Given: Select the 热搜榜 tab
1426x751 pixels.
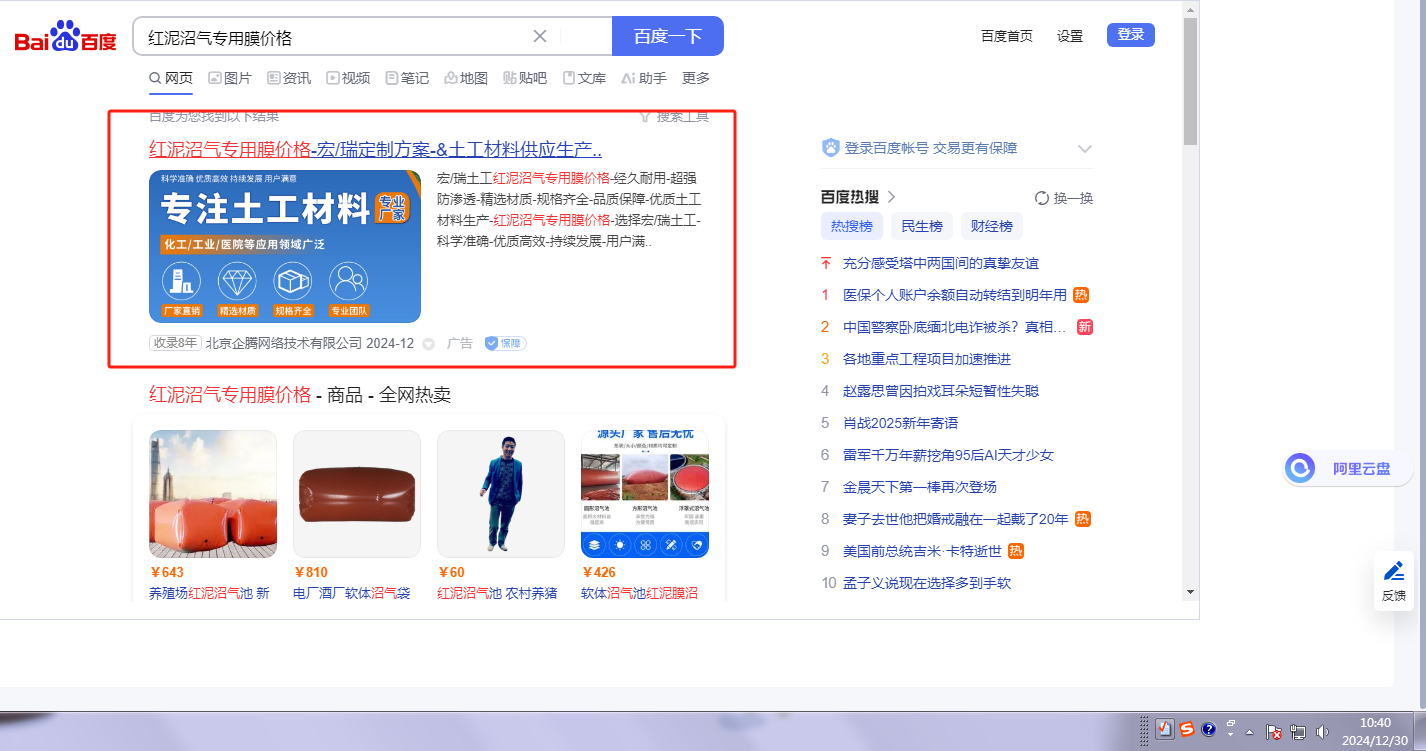Looking at the screenshot, I should [852, 226].
